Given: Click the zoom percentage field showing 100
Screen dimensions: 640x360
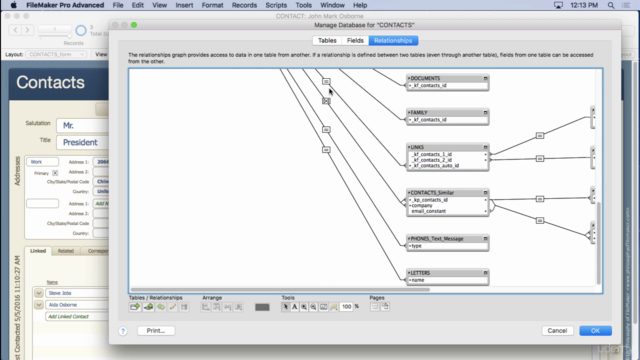Looking at the screenshot, I should click(x=347, y=307).
